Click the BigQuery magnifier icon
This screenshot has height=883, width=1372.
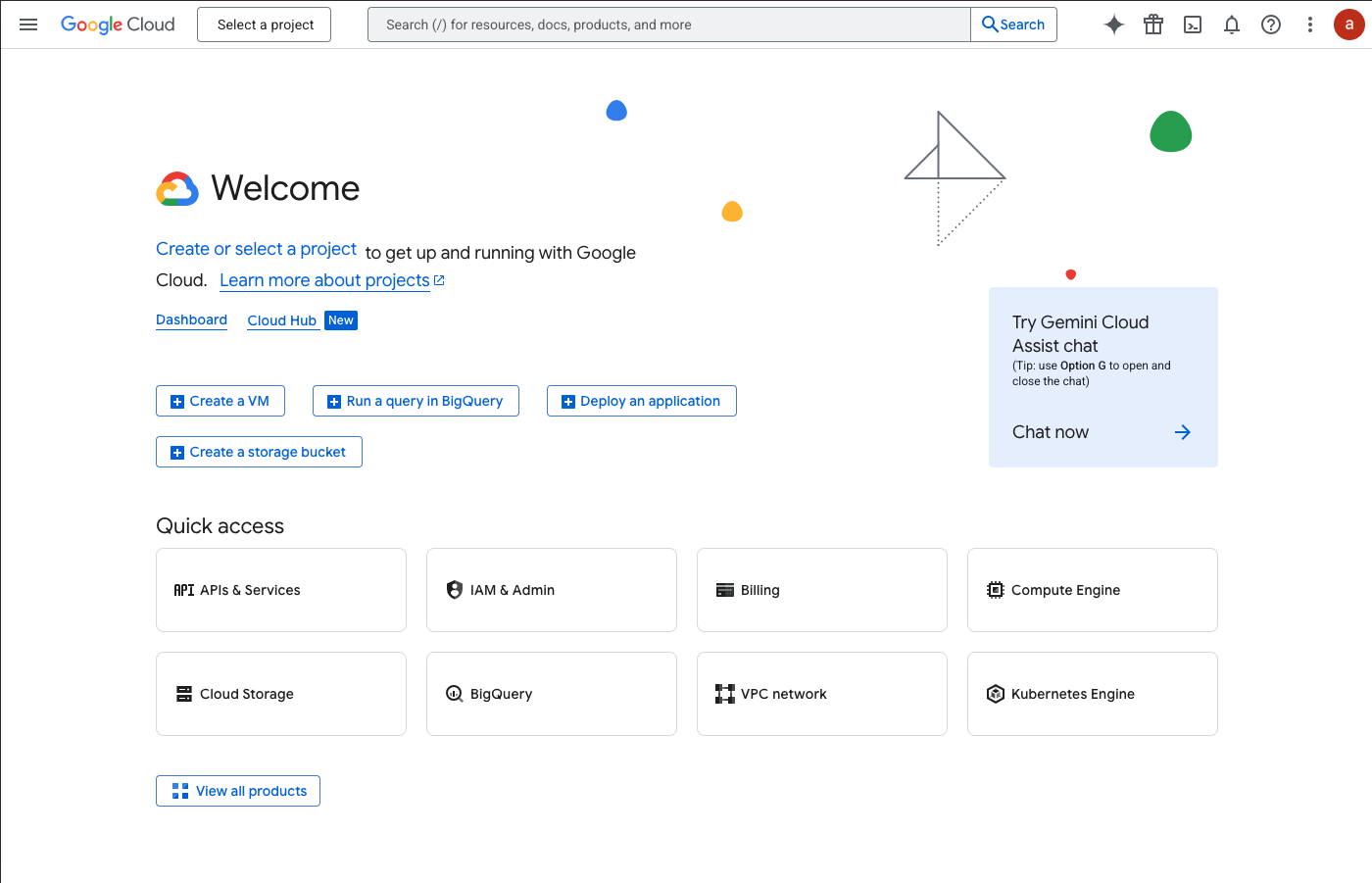(455, 694)
